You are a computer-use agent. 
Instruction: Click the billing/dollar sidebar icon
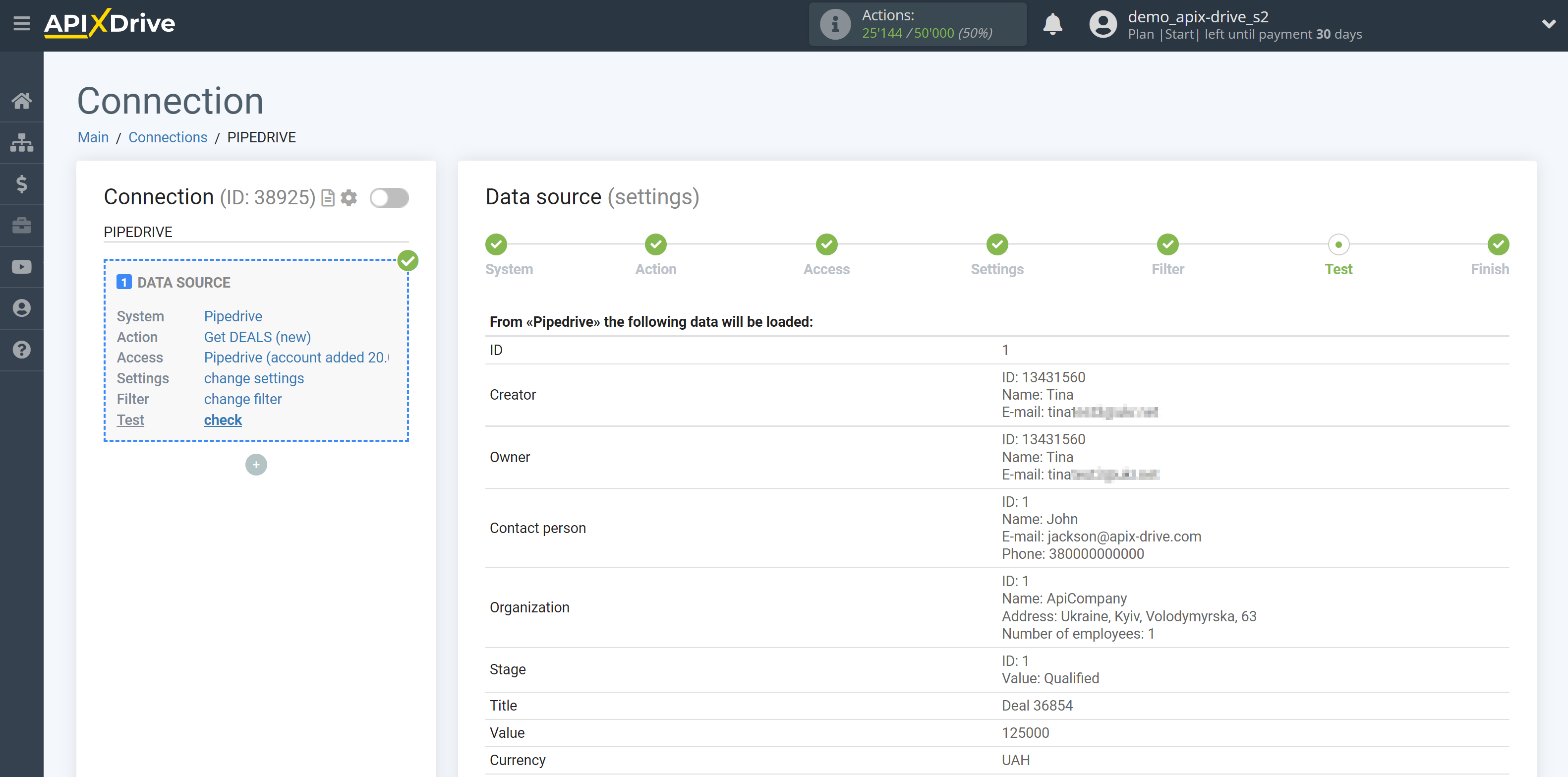tap(22, 183)
